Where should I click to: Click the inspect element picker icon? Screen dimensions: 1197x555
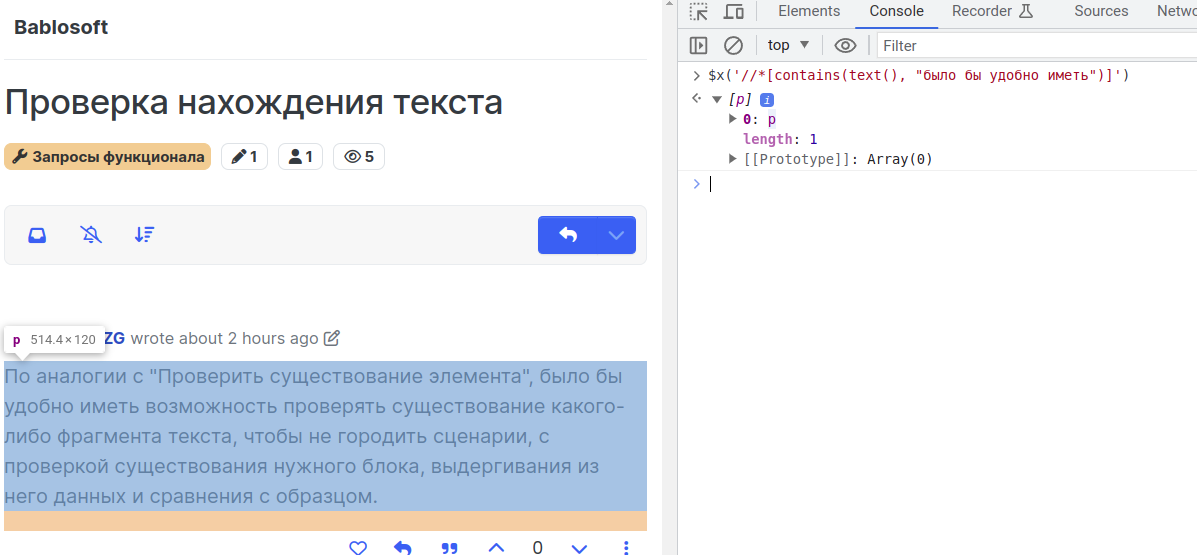click(699, 12)
